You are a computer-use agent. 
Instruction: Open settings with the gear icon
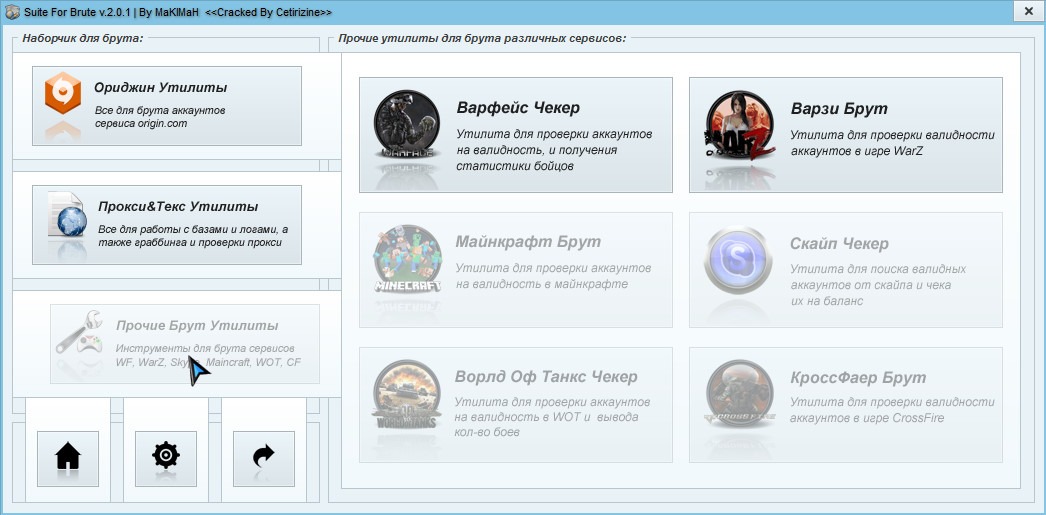(x=165, y=456)
